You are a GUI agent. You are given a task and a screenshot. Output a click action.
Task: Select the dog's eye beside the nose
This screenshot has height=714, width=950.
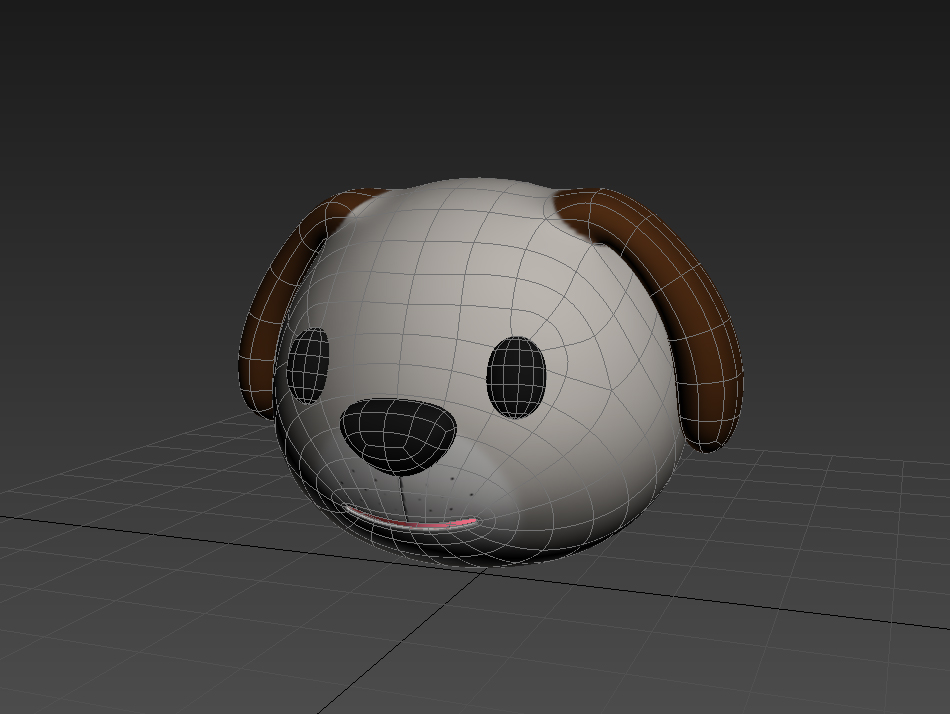308,365
